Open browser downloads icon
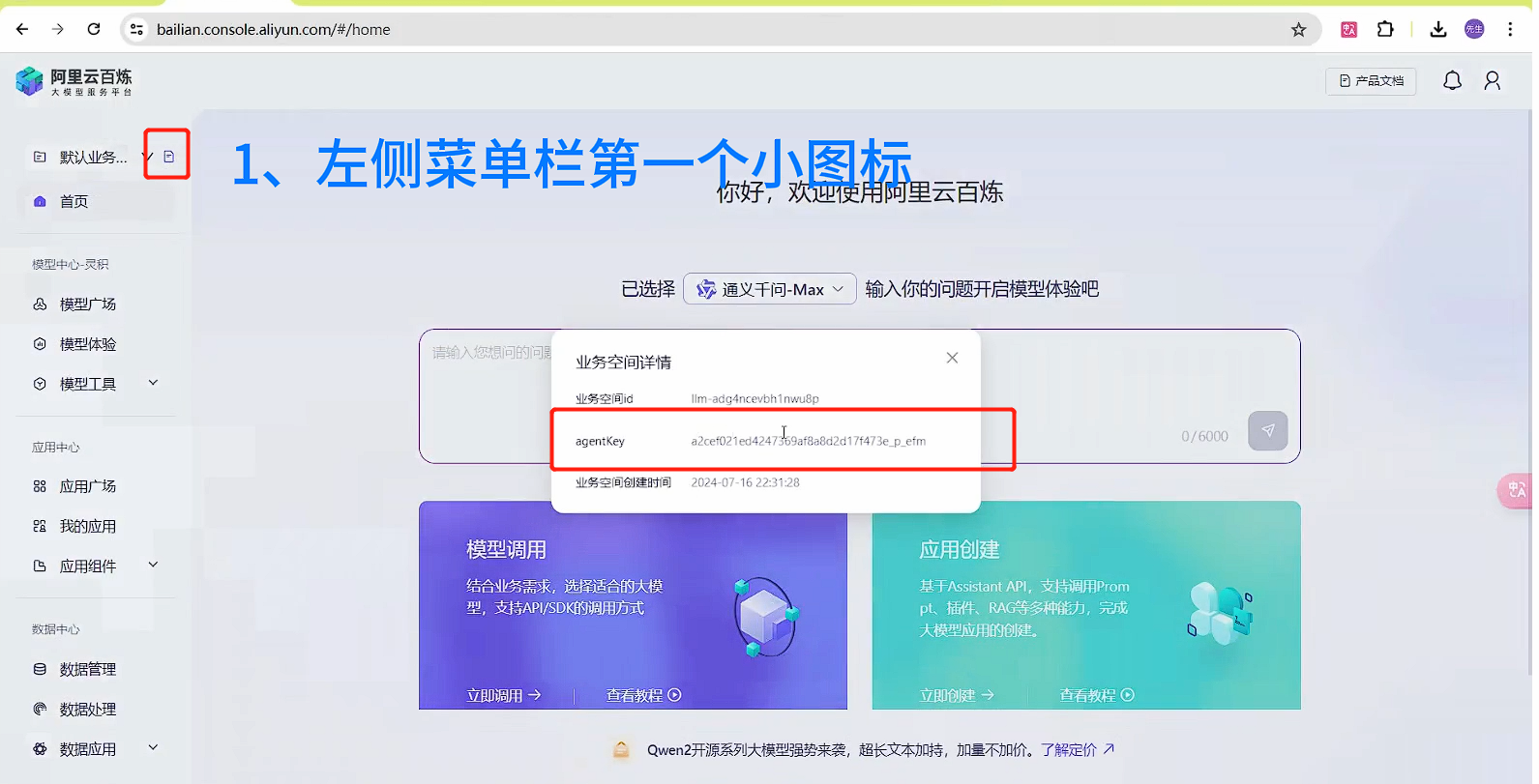Image resolution: width=1539 pixels, height=784 pixels. click(1438, 29)
